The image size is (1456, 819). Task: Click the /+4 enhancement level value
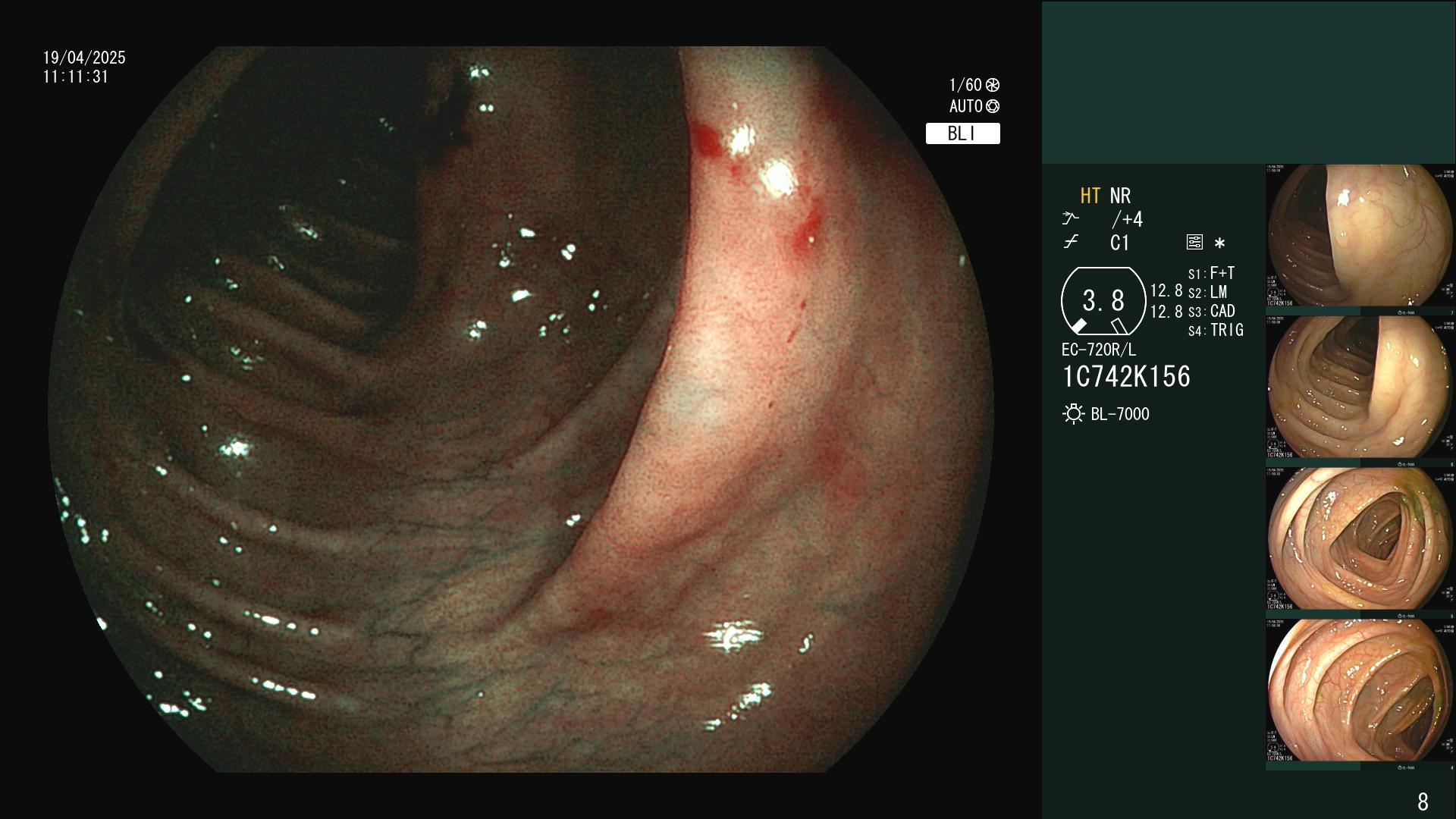point(1127,219)
